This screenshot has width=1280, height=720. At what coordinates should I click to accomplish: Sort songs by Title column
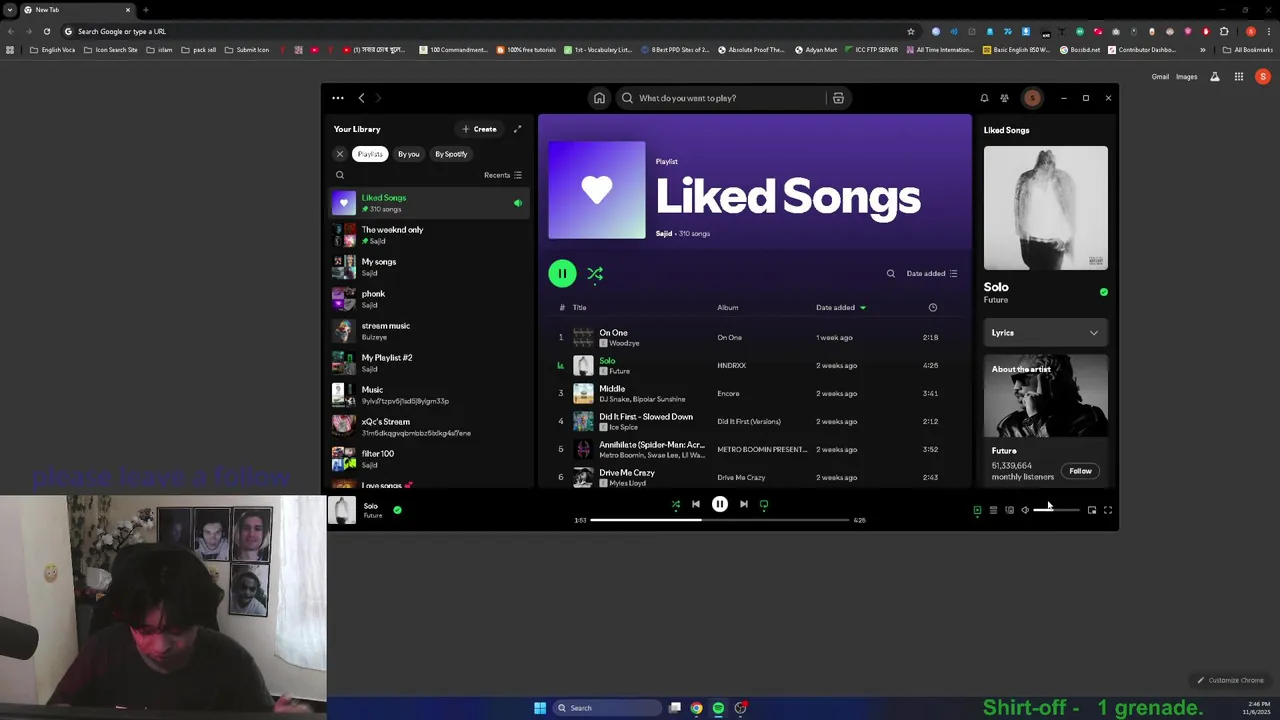point(580,307)
